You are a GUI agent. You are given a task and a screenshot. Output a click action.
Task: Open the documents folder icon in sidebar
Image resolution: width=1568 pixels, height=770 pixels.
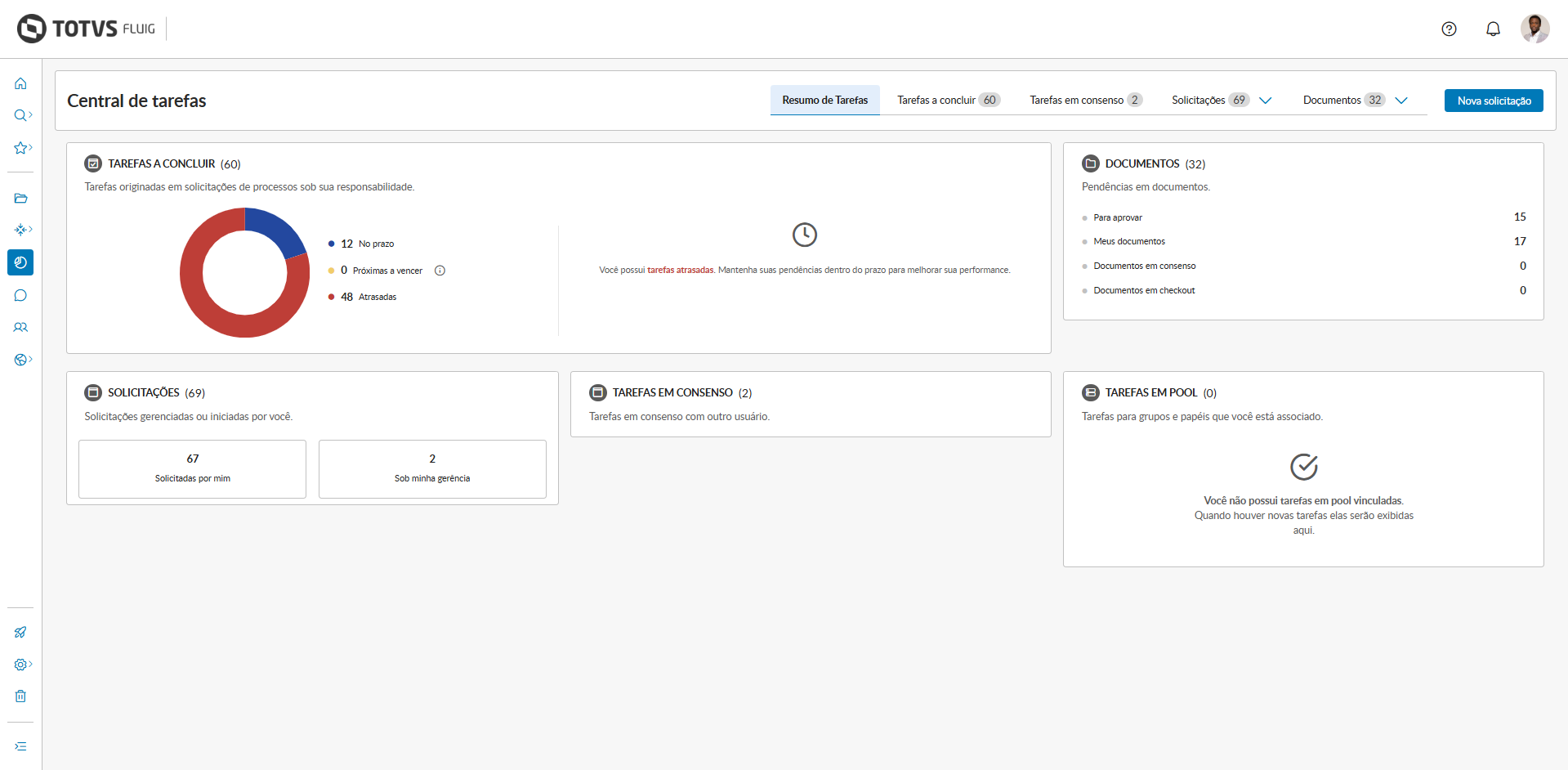[20, 198]
